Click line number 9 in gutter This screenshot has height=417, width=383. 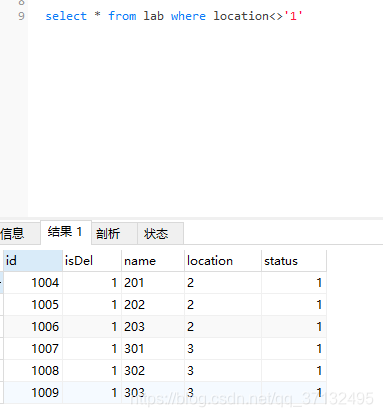pos(21,16)
